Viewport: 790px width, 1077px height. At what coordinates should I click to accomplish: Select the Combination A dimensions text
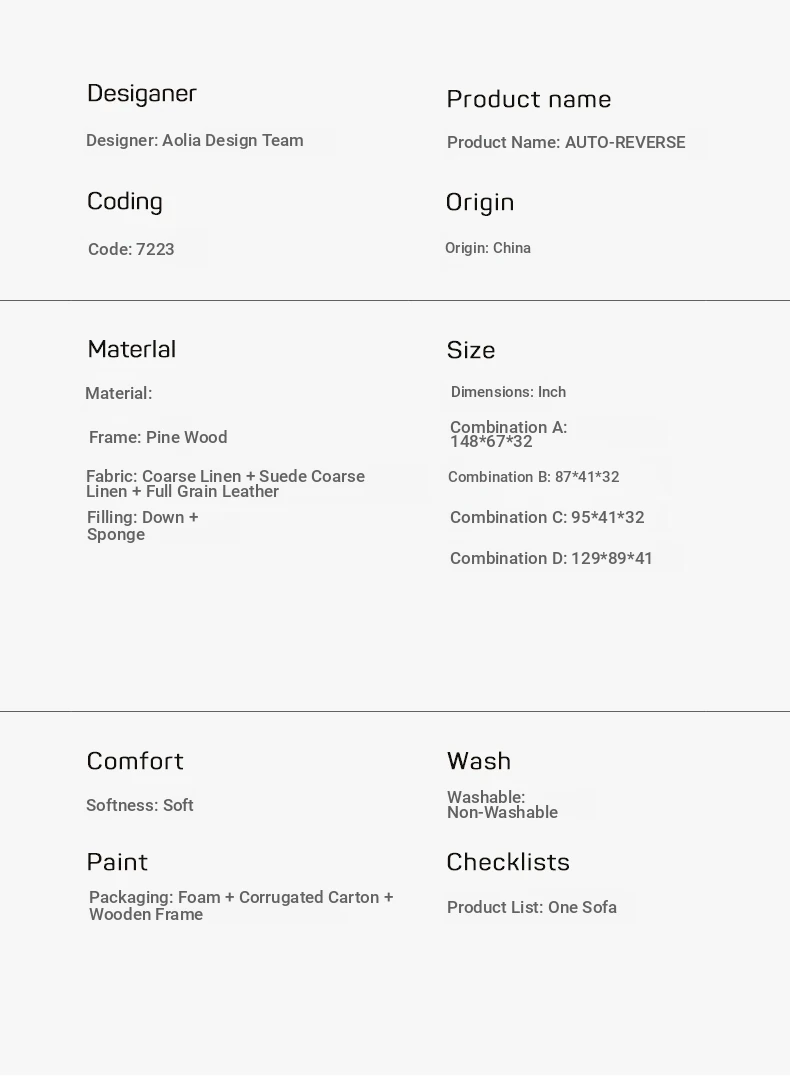coord(508,434)
